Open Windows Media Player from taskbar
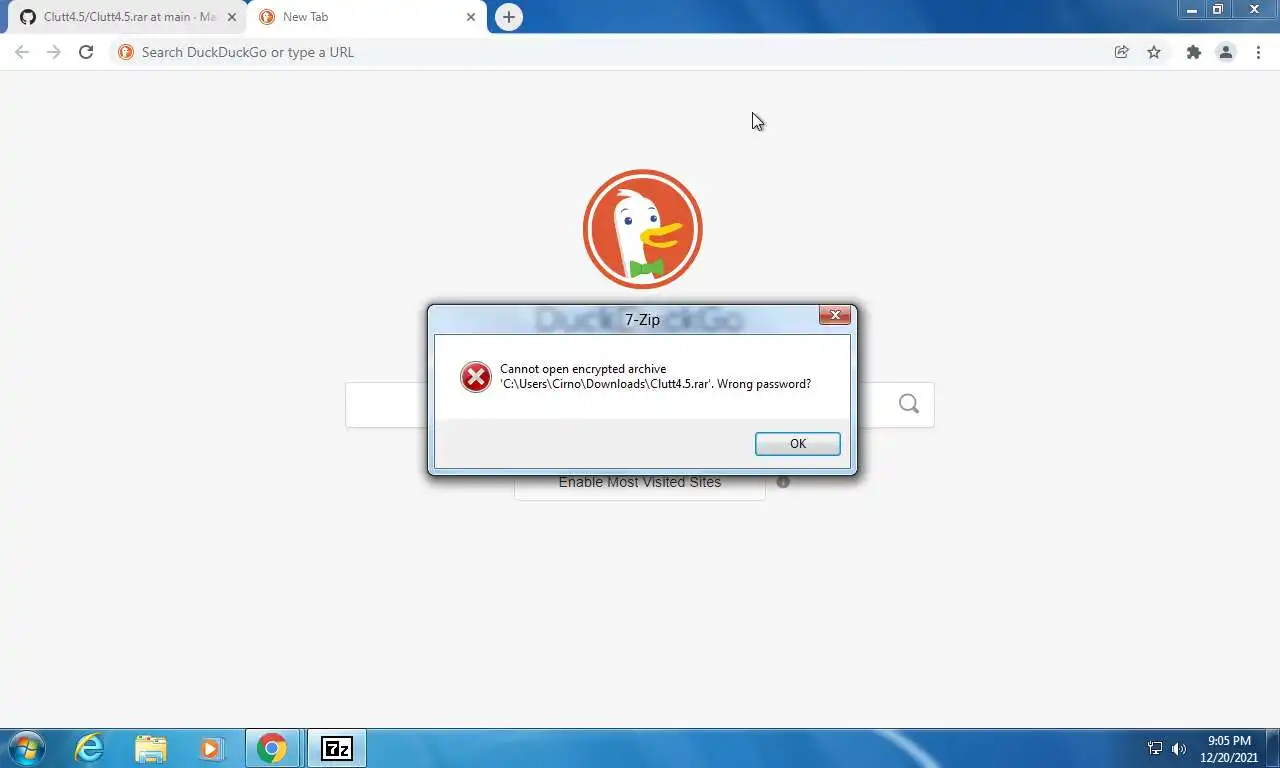This screenshot has width=1280, height=768. tap(211, 748)
